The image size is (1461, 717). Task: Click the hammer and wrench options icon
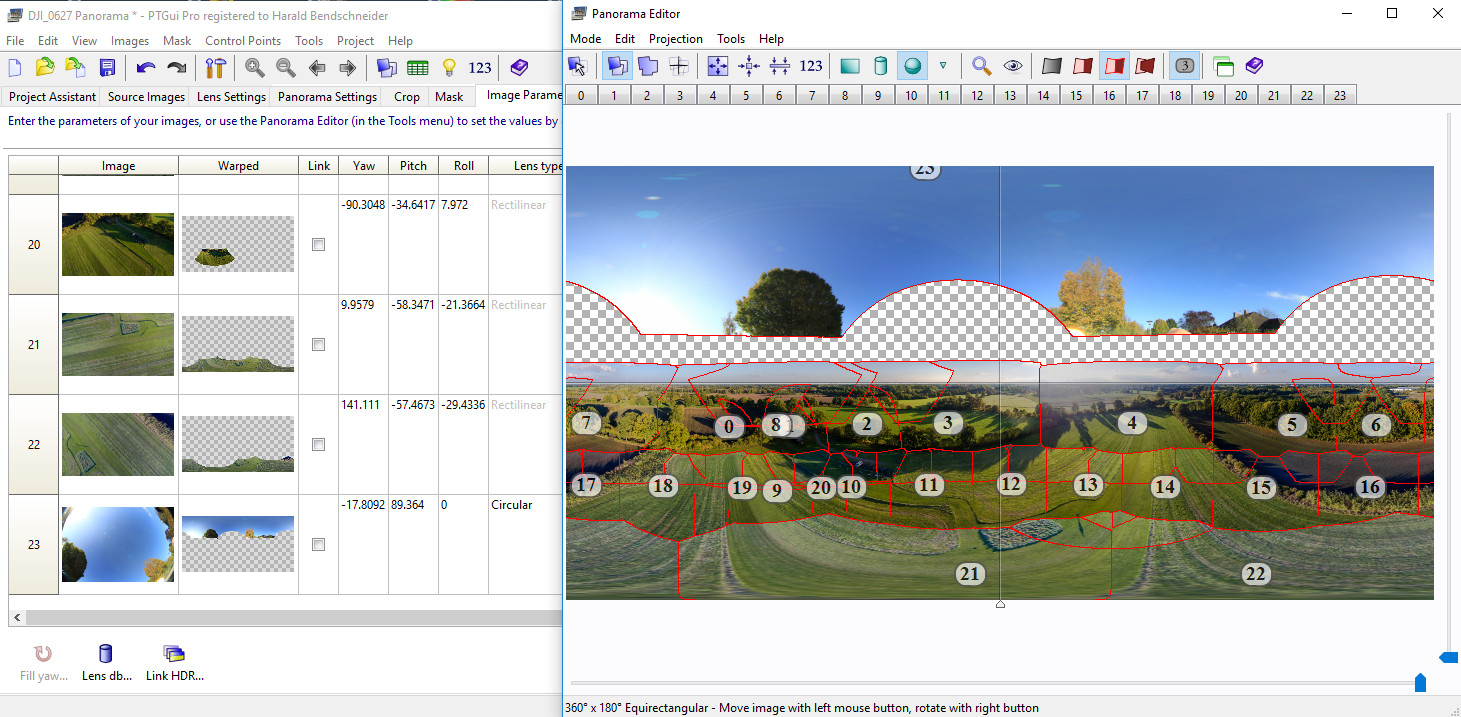(215, 68)
